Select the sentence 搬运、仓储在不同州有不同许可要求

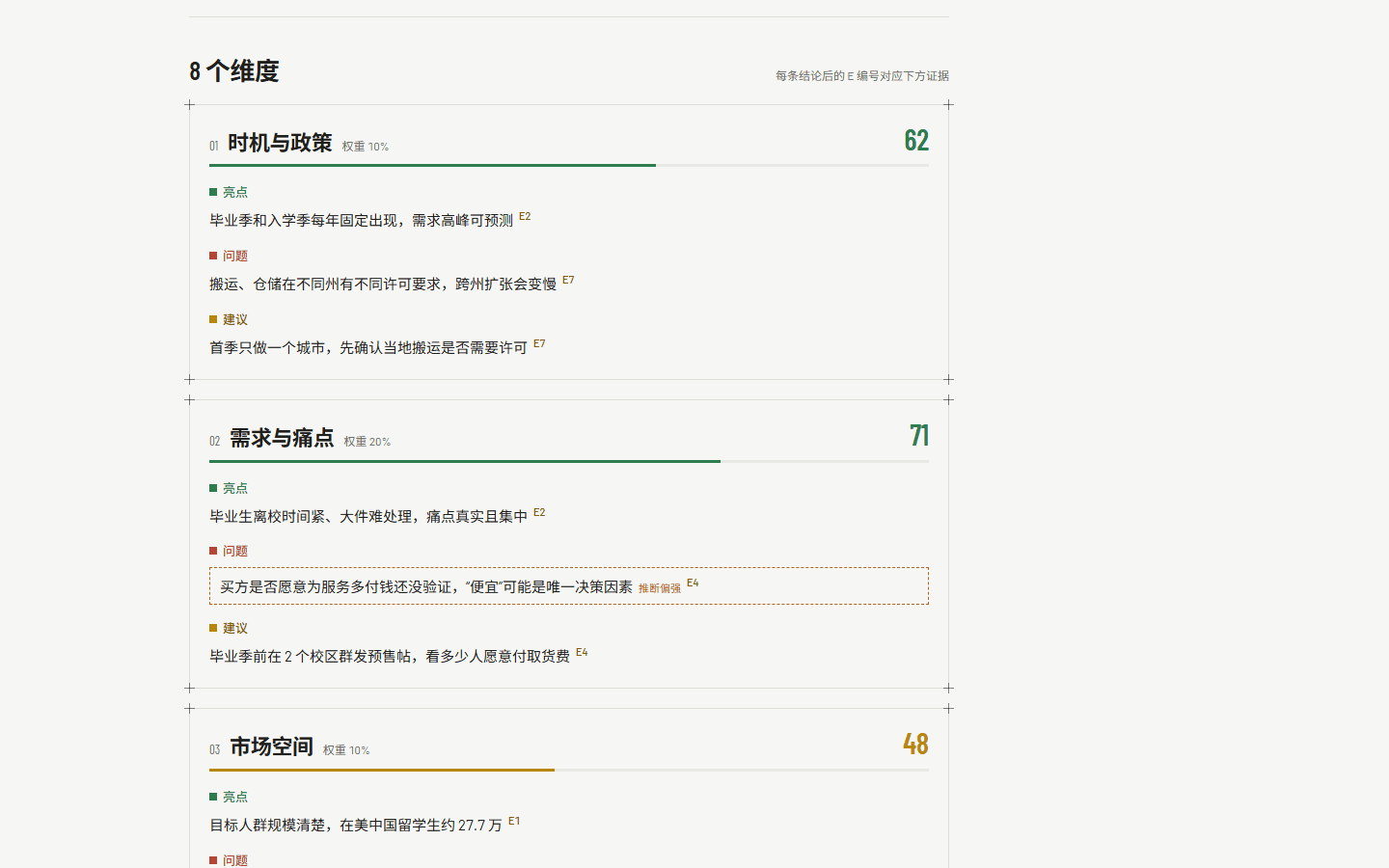(325, 285)
